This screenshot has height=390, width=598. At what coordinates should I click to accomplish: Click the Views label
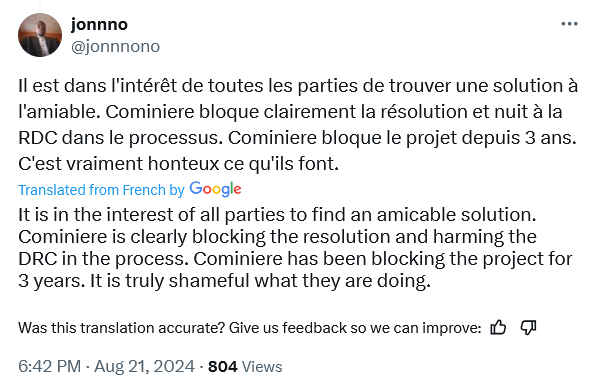coord(262,367)
